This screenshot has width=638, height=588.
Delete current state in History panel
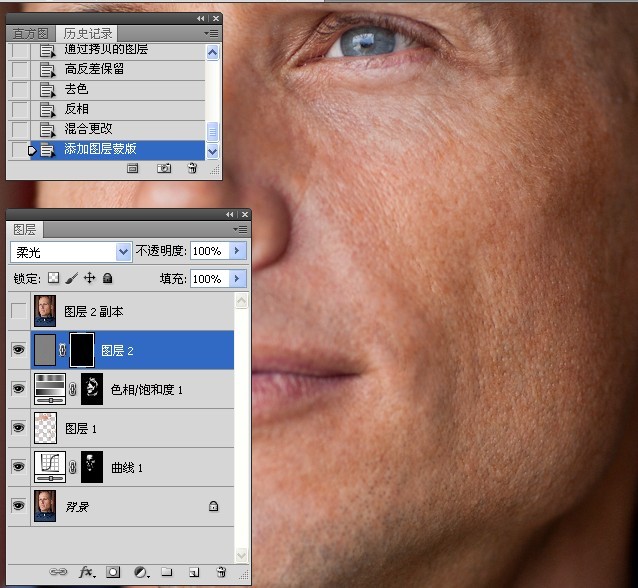[x=192, y=169]
